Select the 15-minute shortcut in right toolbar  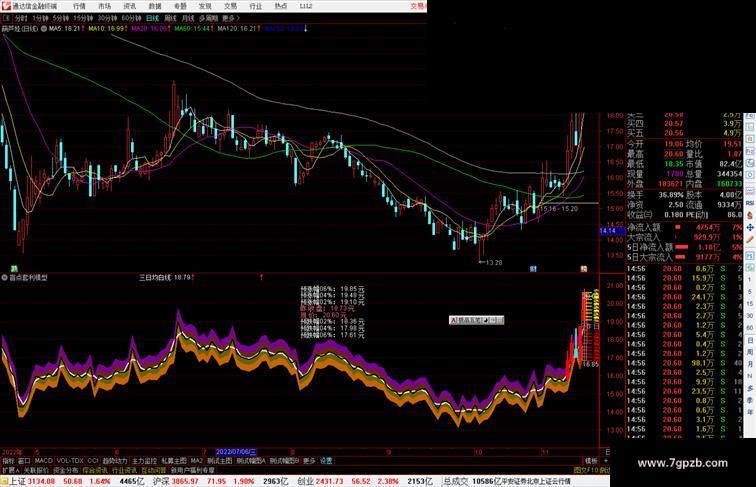point(750,304)
